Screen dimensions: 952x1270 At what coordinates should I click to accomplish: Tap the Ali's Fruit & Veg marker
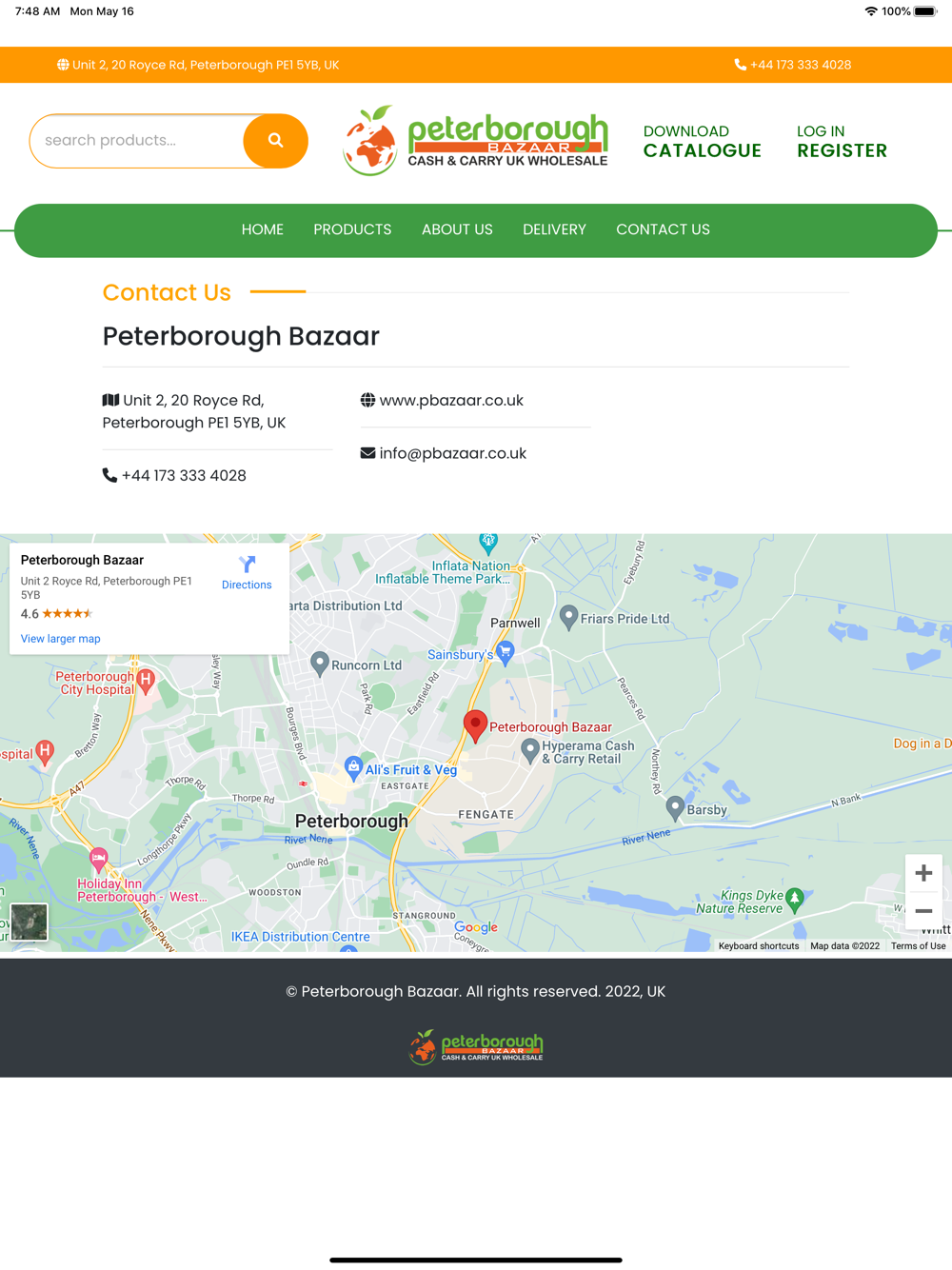(353, 768)
